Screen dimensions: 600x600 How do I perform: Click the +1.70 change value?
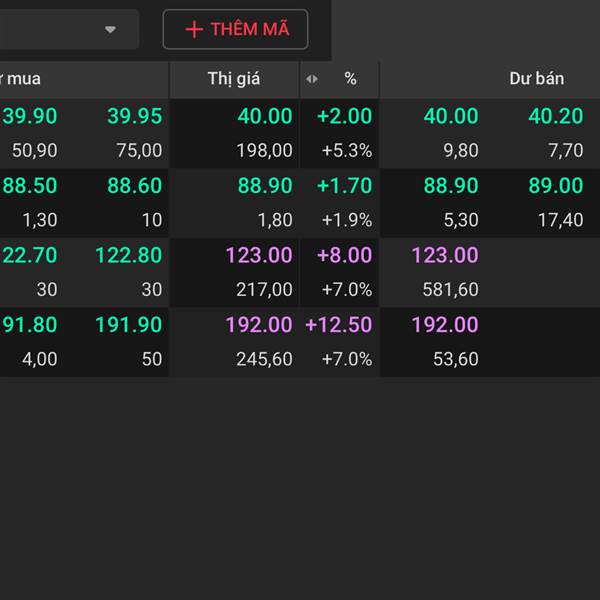pyautogui.click(x=344, y=186)
